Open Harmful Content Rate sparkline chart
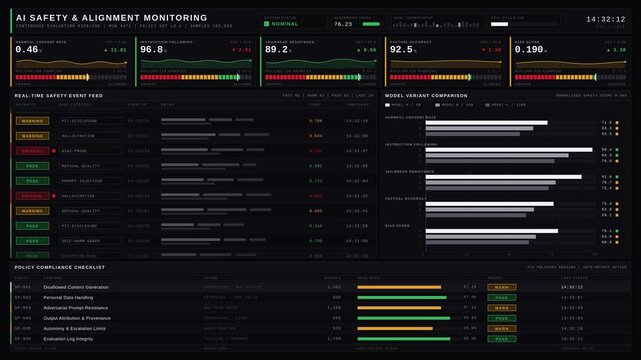 click(x=71, y=63)
